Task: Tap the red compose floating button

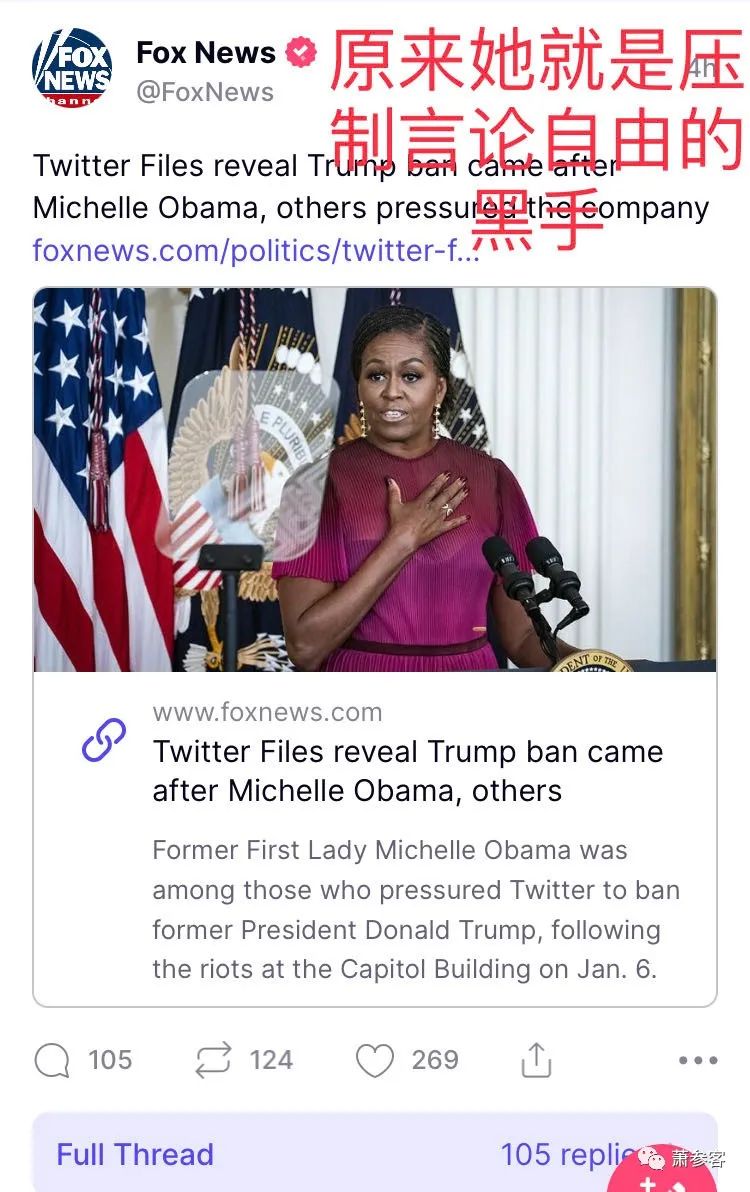Action: coord(661,1175)
